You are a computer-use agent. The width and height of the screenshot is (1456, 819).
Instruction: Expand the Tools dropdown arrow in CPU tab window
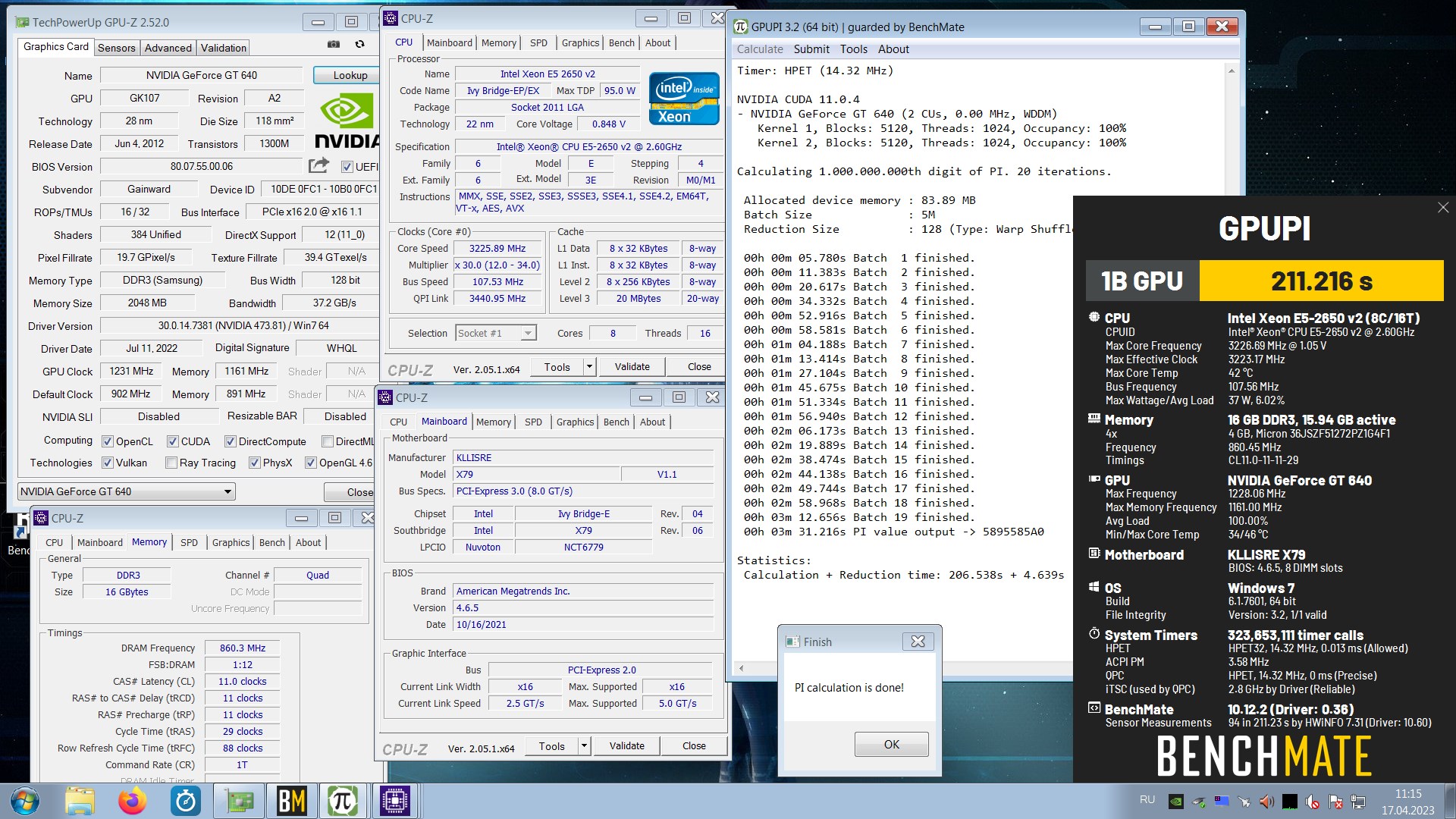point(589,367)
